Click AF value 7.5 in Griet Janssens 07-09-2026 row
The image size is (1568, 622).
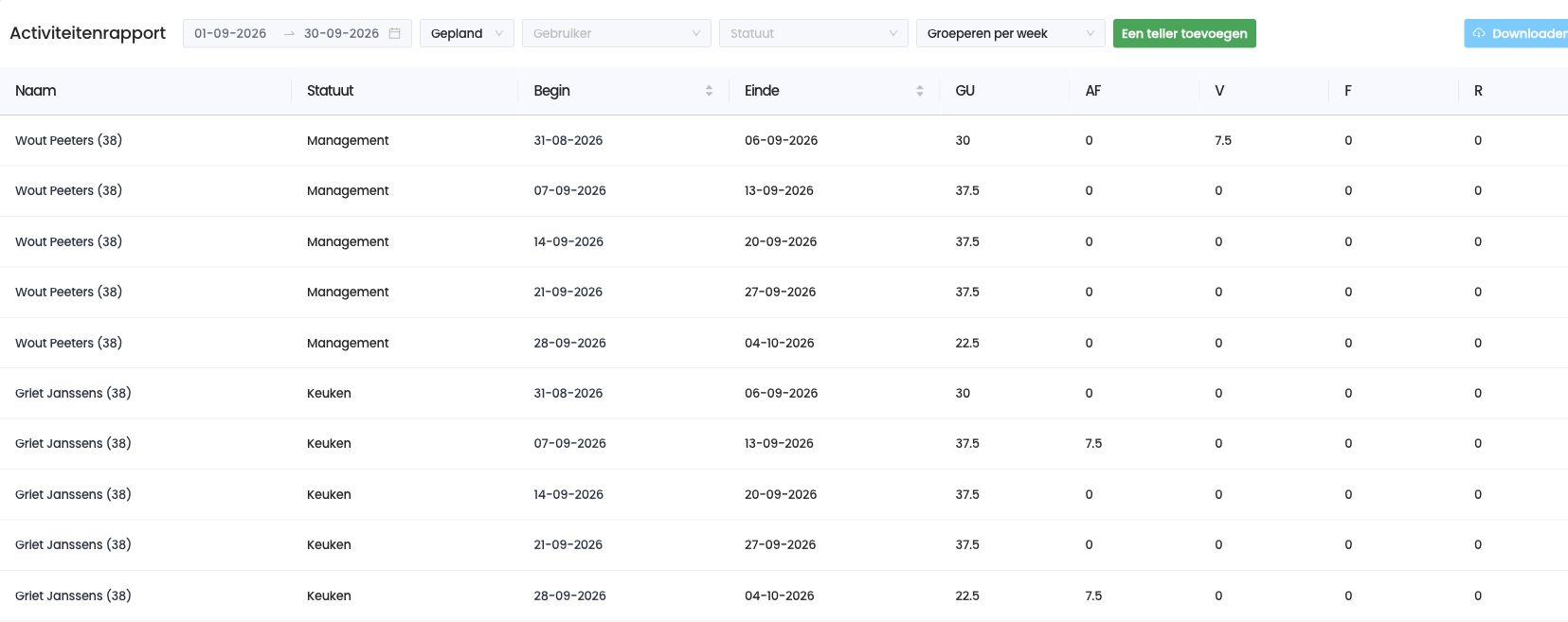(x=1093, y=443)
